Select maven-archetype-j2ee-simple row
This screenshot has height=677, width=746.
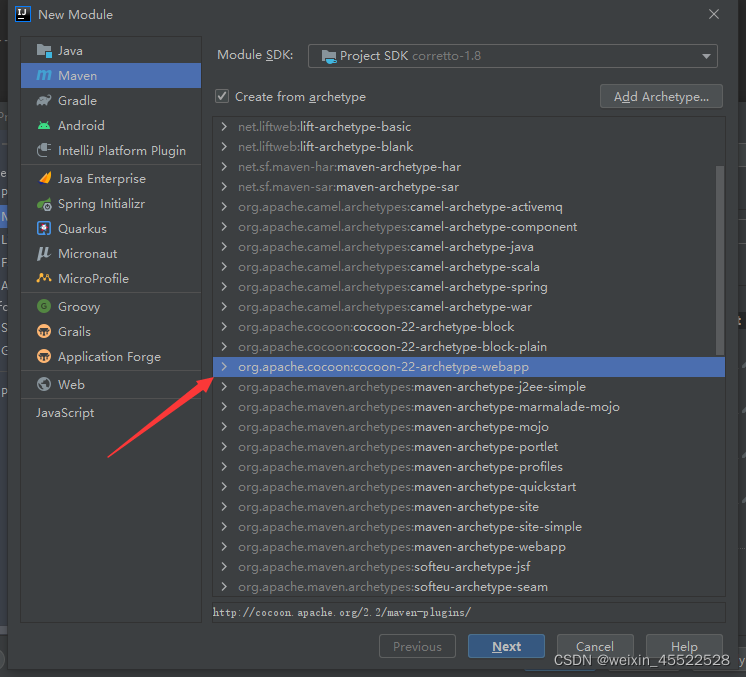tap(469, 387)
